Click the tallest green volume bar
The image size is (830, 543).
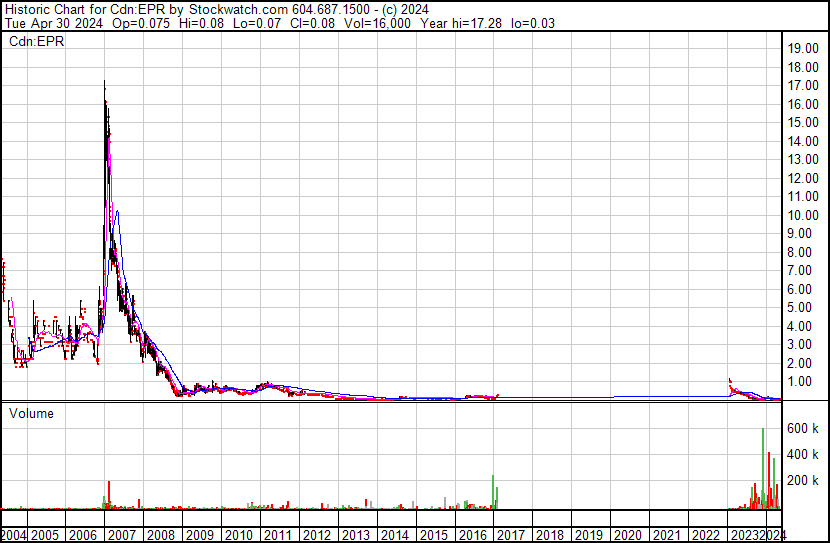tap(763, 468)
